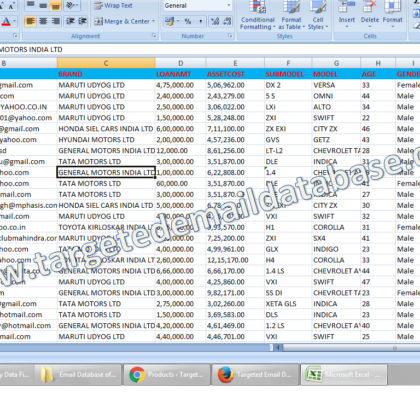This screenshot has height=420, width=420.
Task: Select the 'GETZ' model cell
Action: click(336, 140)
